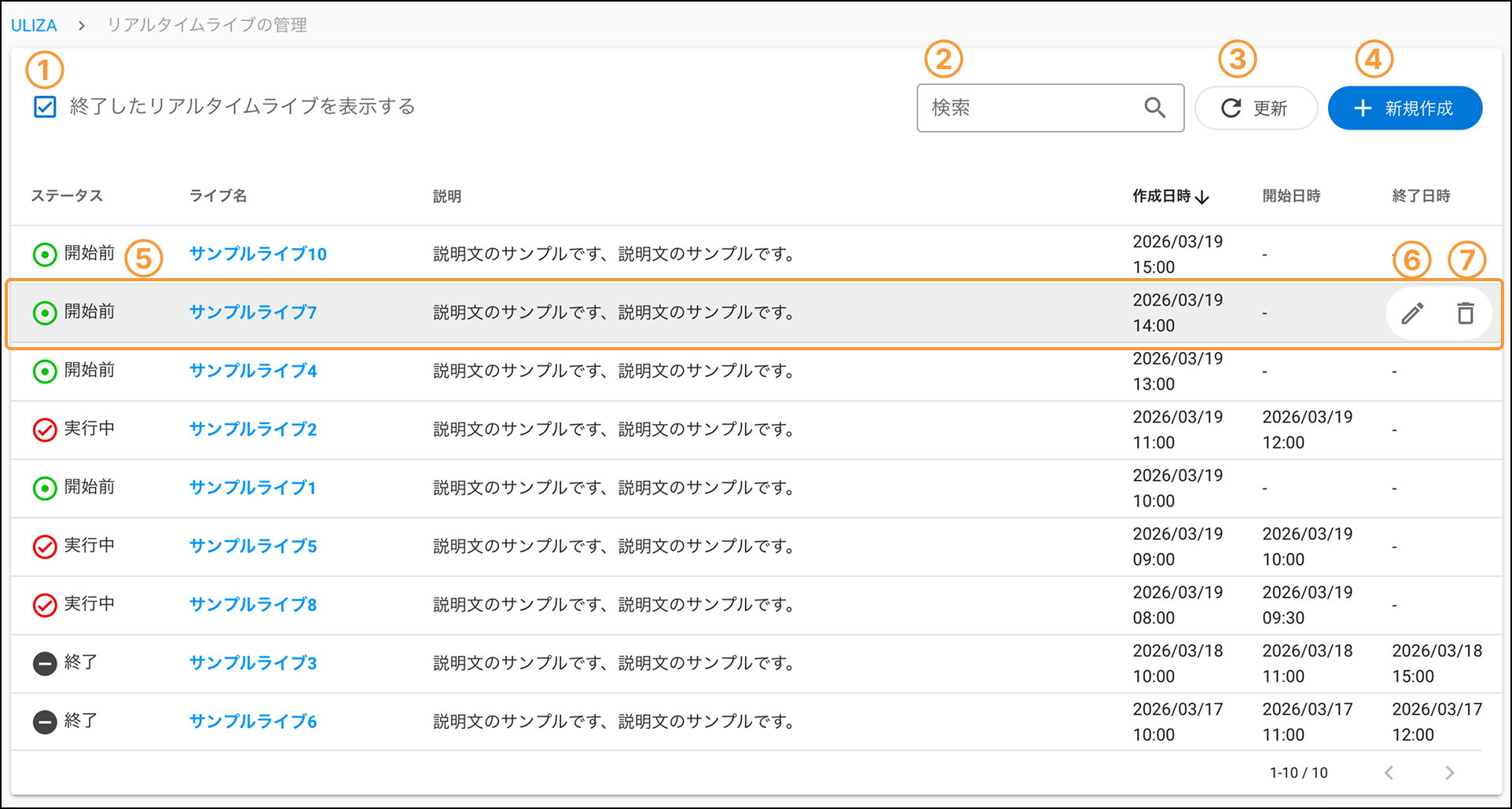The width and height of the screenshot is (1512, 809).
Task: Sort the table by 終了日時 column header
Action: click(1421, 196)
